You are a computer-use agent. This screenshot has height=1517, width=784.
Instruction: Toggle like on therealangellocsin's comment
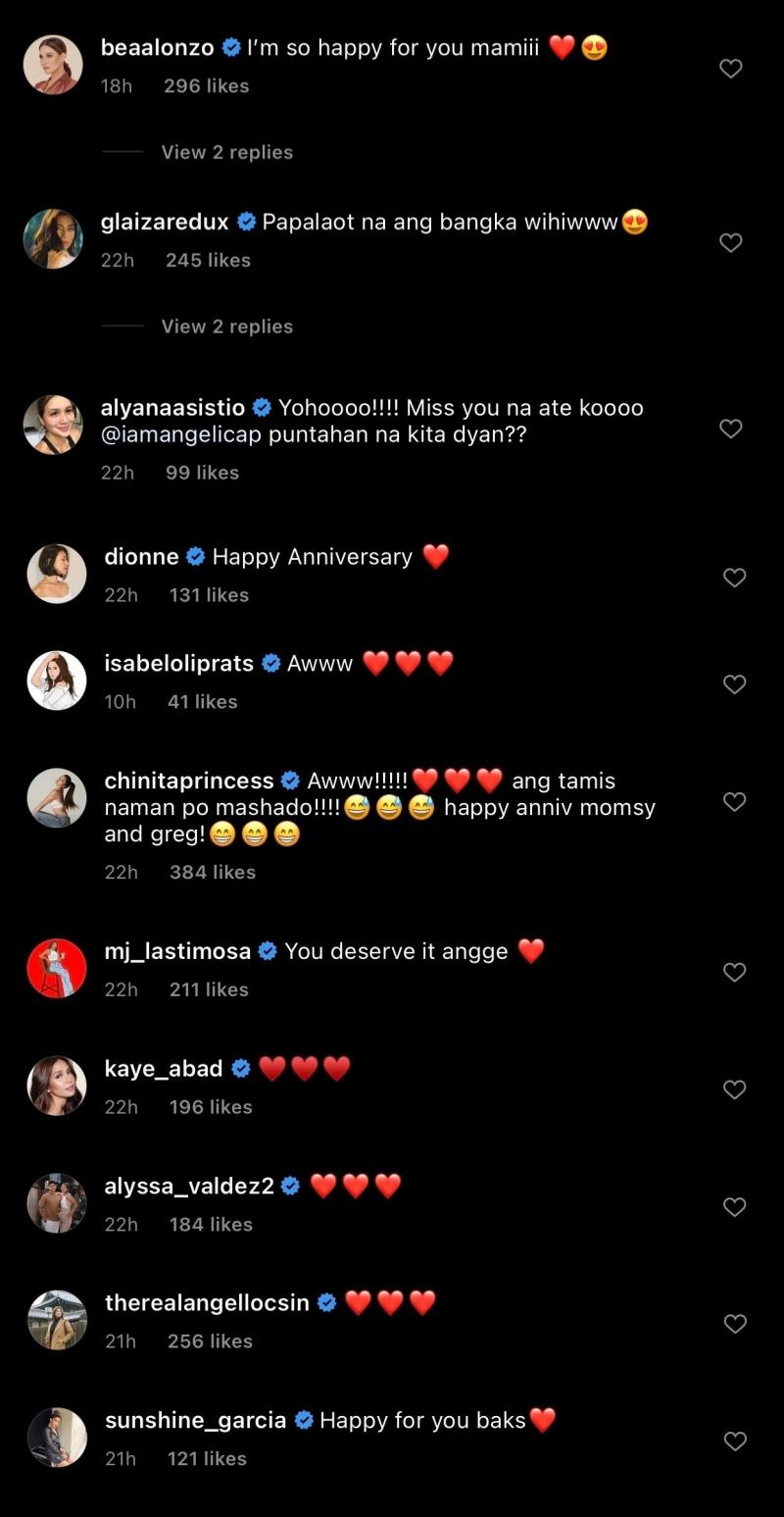click(x=735, y=1324)
